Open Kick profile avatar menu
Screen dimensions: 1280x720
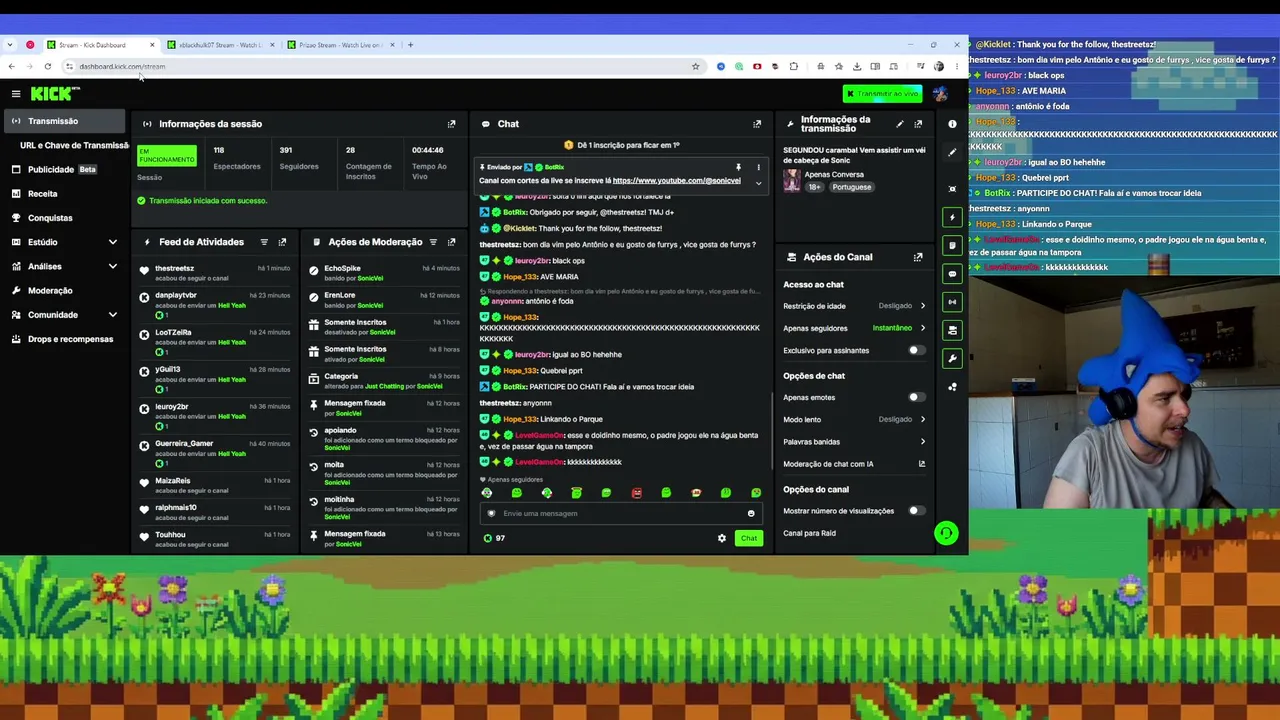click(940, 94)
